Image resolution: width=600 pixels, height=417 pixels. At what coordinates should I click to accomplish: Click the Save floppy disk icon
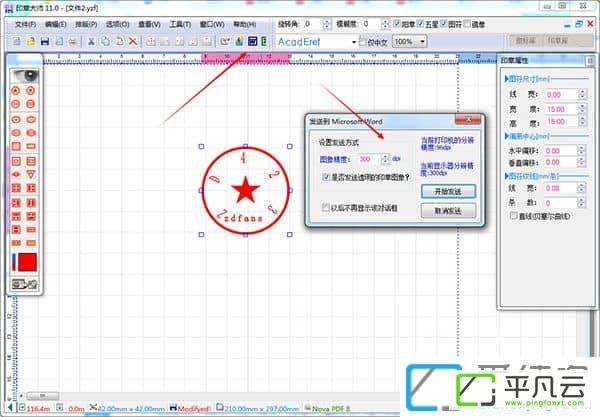[x=45, y=41]
